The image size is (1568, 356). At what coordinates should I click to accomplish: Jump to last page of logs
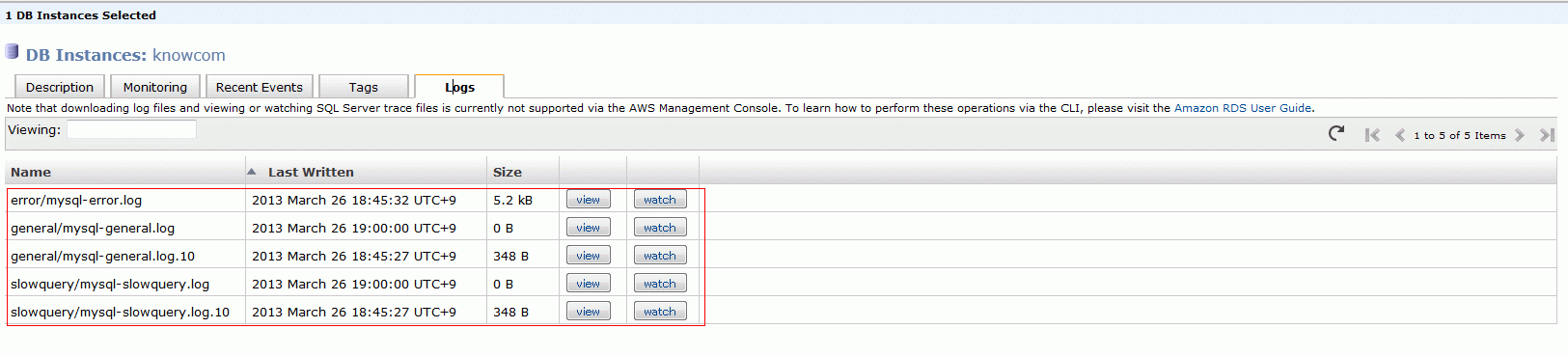tap(1547, 135)
